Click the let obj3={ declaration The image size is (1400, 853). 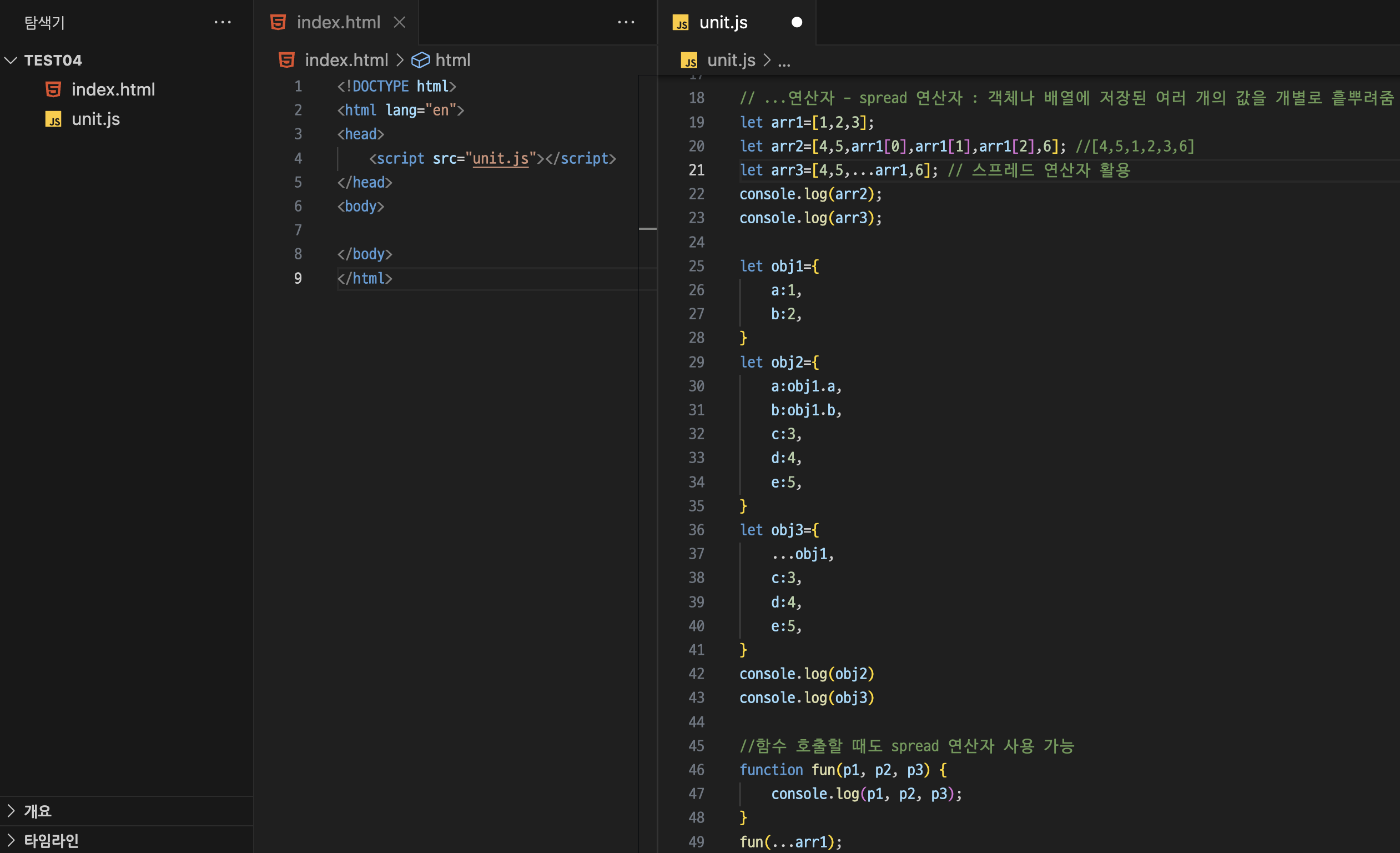coord(779,530)
